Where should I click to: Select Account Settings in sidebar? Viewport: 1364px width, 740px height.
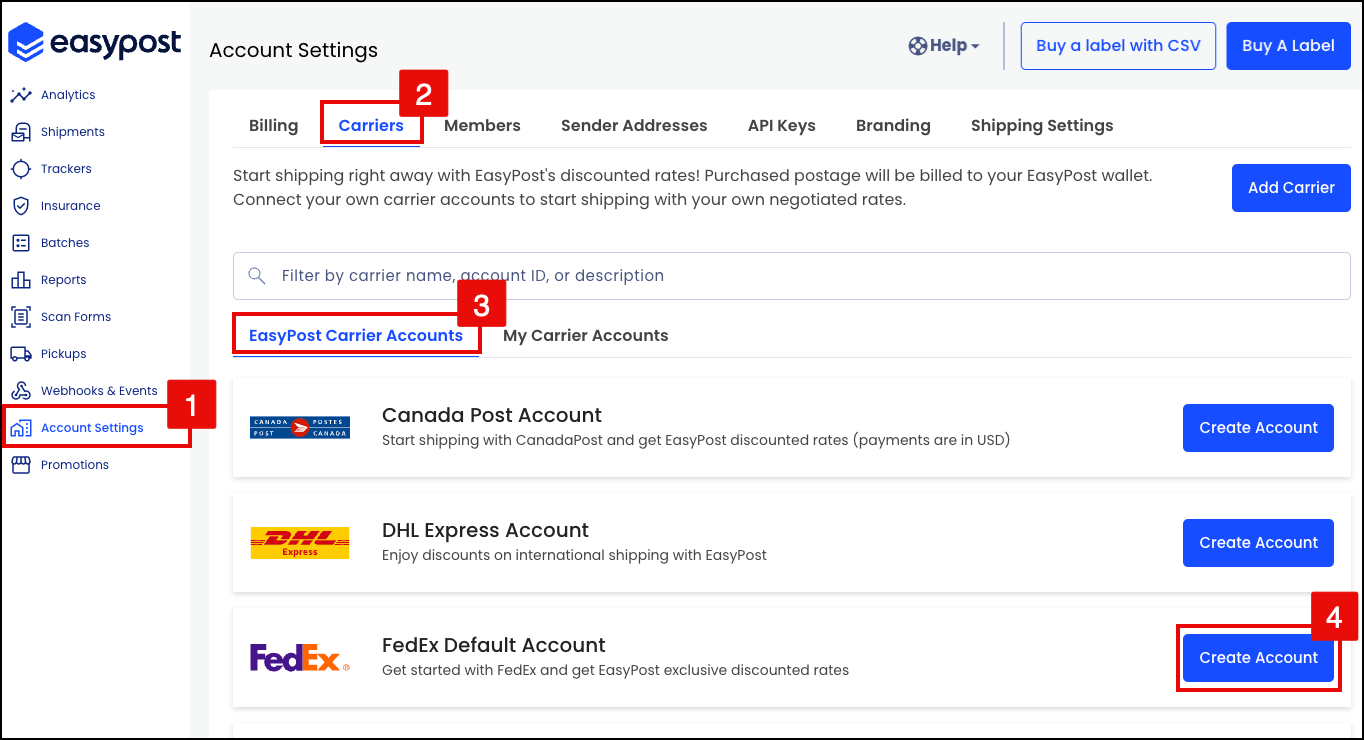[92, 428]
